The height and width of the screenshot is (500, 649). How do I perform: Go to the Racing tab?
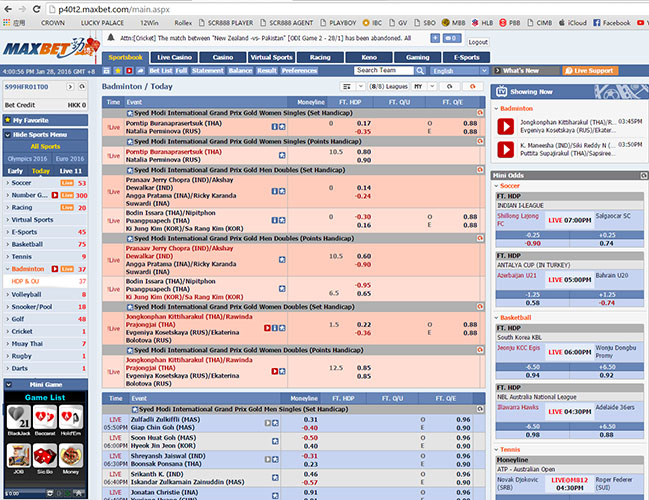tap(320, 57)
